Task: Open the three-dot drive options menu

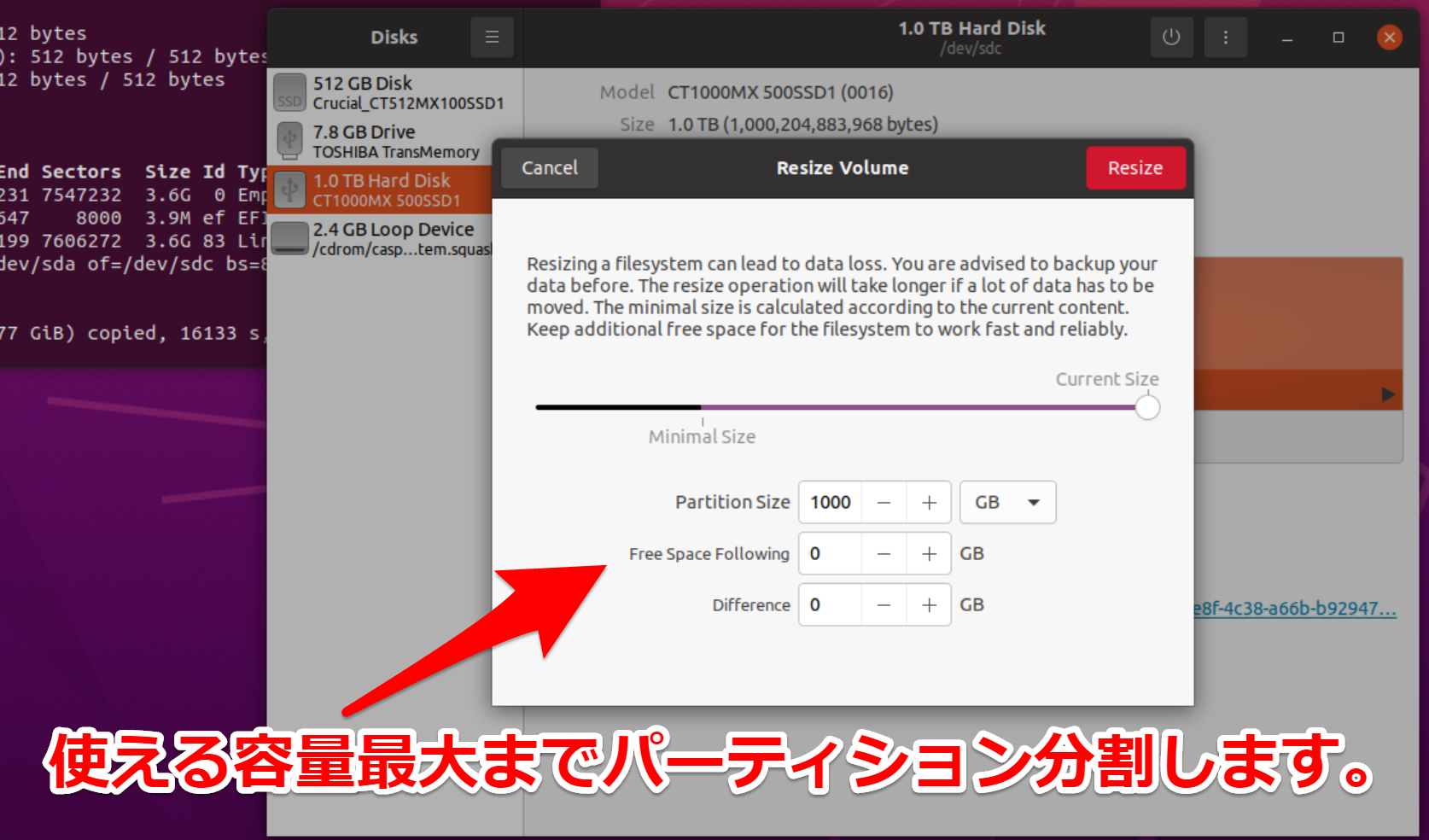Action: pos(1226,37)
